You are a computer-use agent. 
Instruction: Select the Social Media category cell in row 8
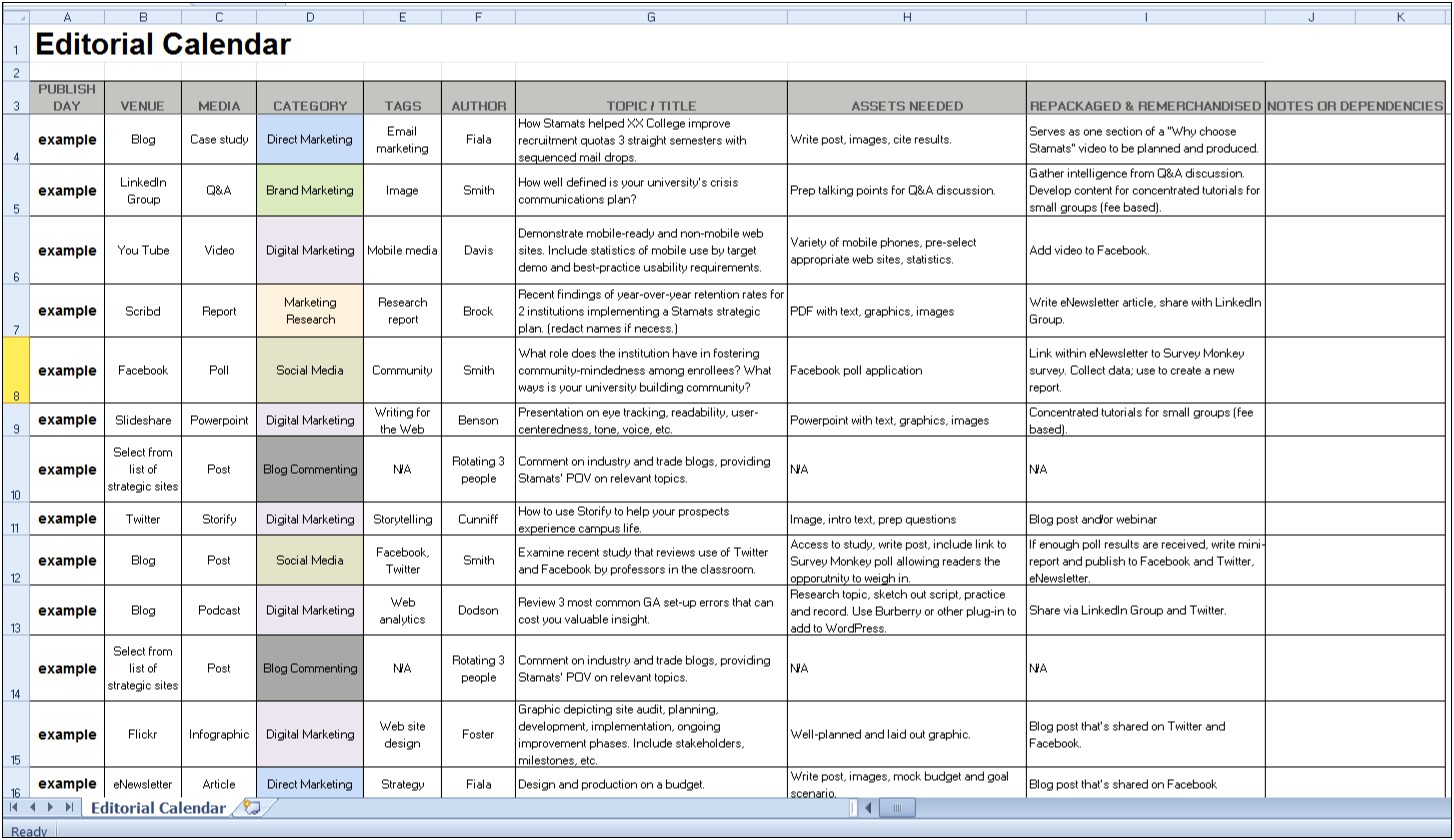(x=310, y=370)
